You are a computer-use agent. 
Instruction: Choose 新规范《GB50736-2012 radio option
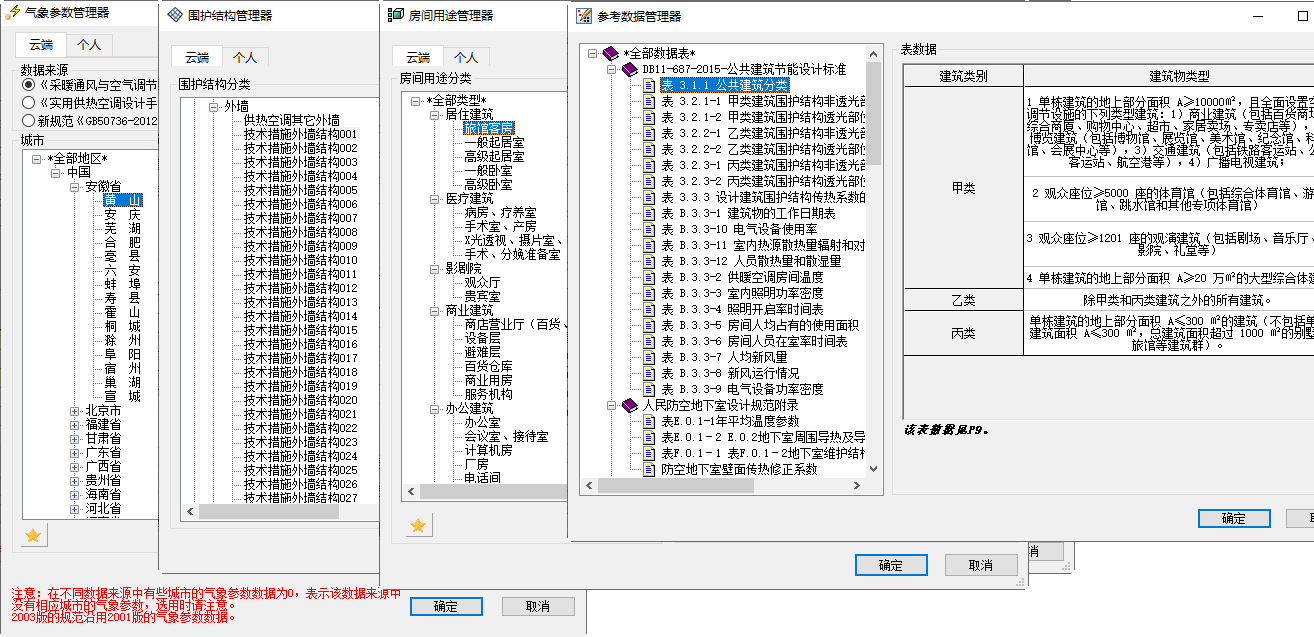tap(29, 121)
